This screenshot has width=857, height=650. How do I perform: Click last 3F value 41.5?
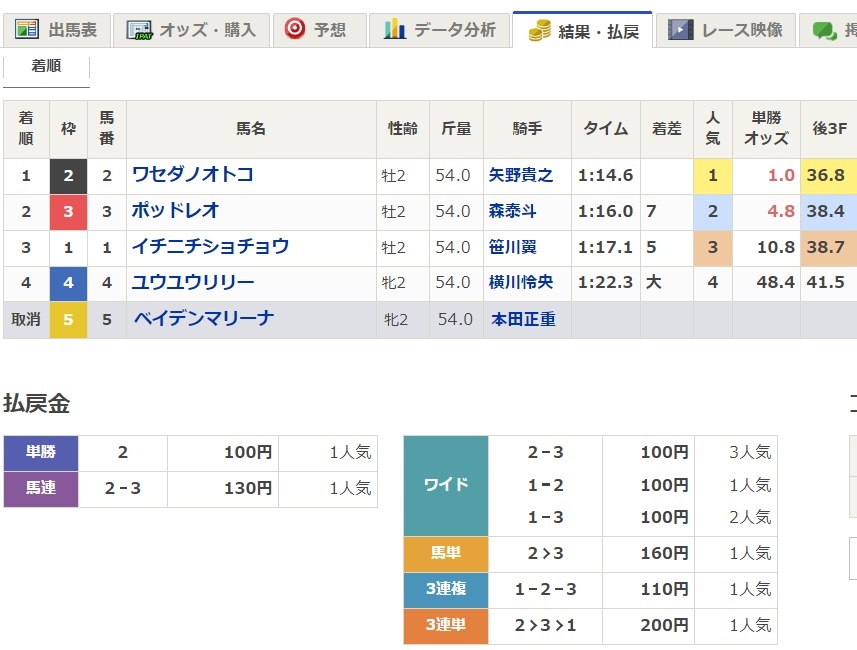(x=825, y=283)
